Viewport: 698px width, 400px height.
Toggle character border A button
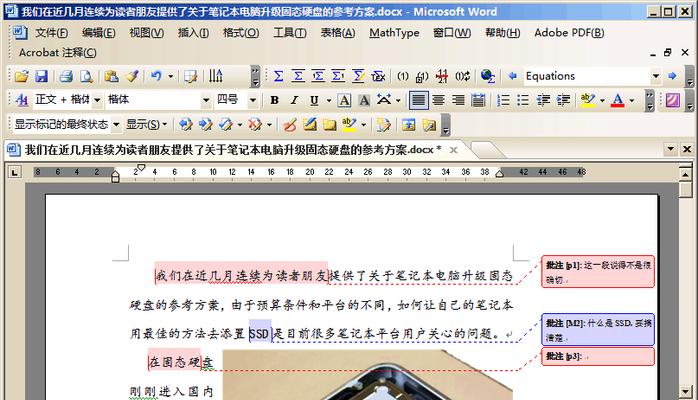[344, 100]
